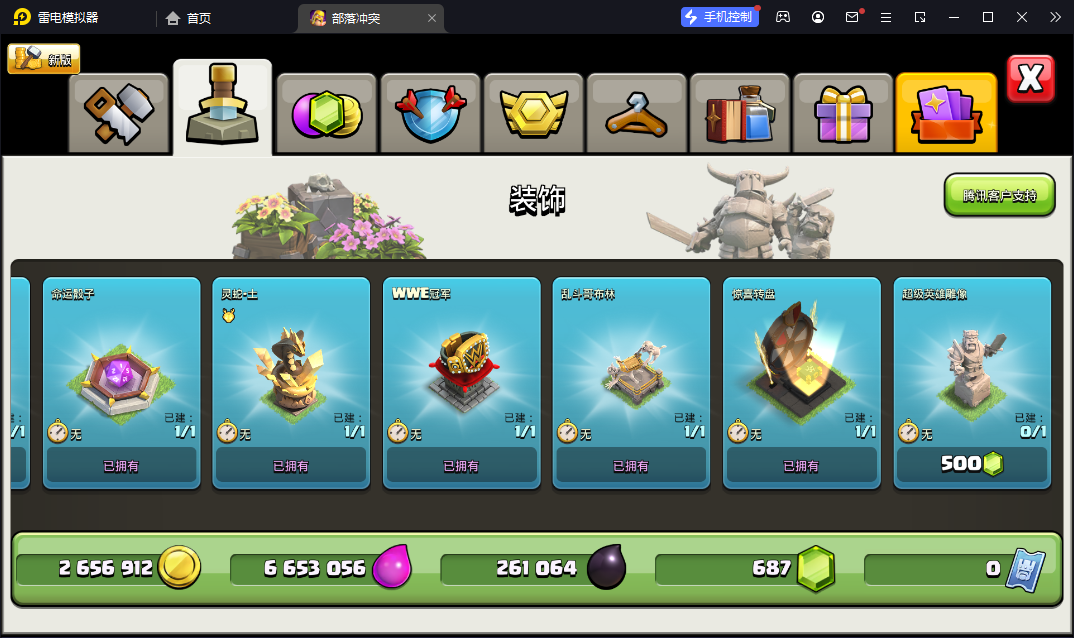Image resolution: width=1074 pixels, height=638 pixels.
Task: Open the green gem and coins resources tab
Action: tap(327, 113)
